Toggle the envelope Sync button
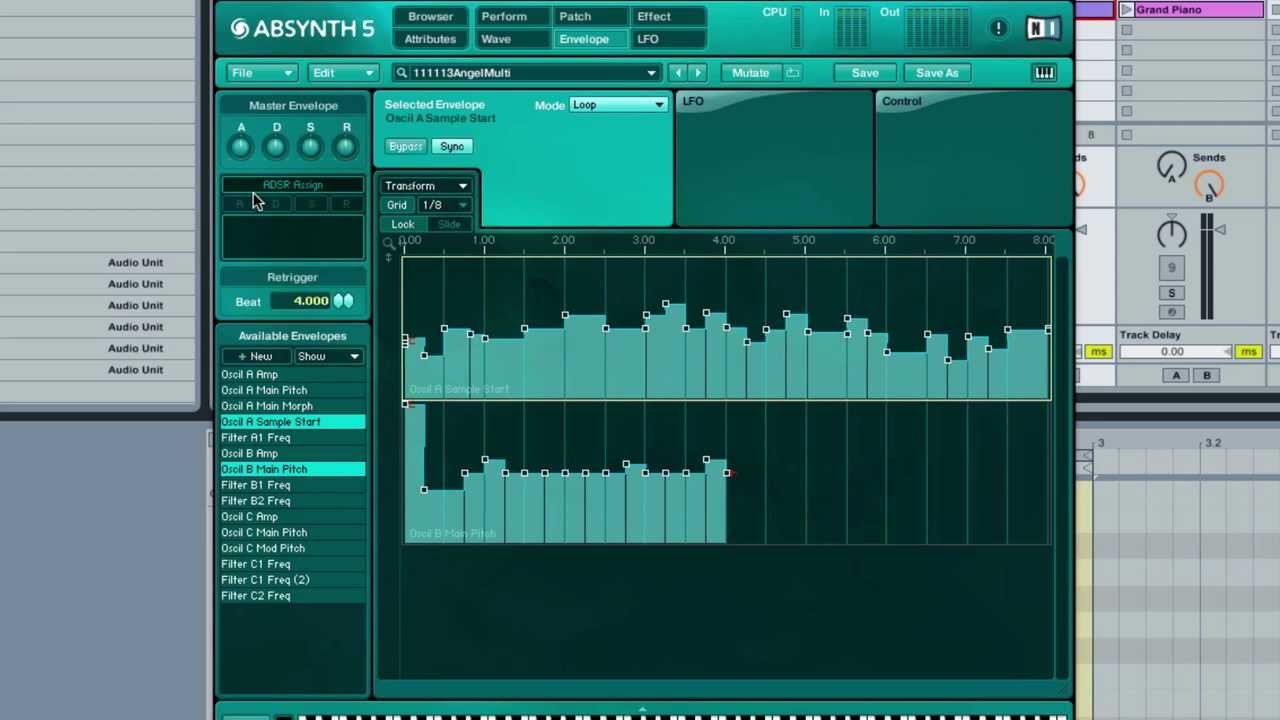The image size is (1280, 720). (x=452, y=146)
